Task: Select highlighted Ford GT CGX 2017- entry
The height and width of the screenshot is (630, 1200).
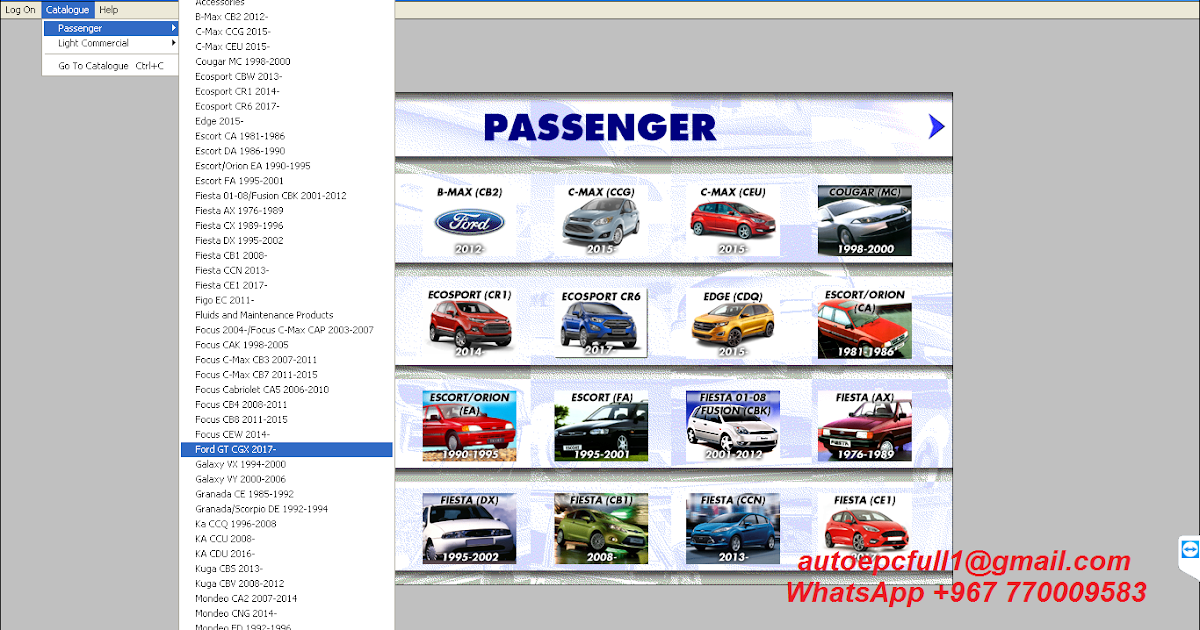Action: 287,450
